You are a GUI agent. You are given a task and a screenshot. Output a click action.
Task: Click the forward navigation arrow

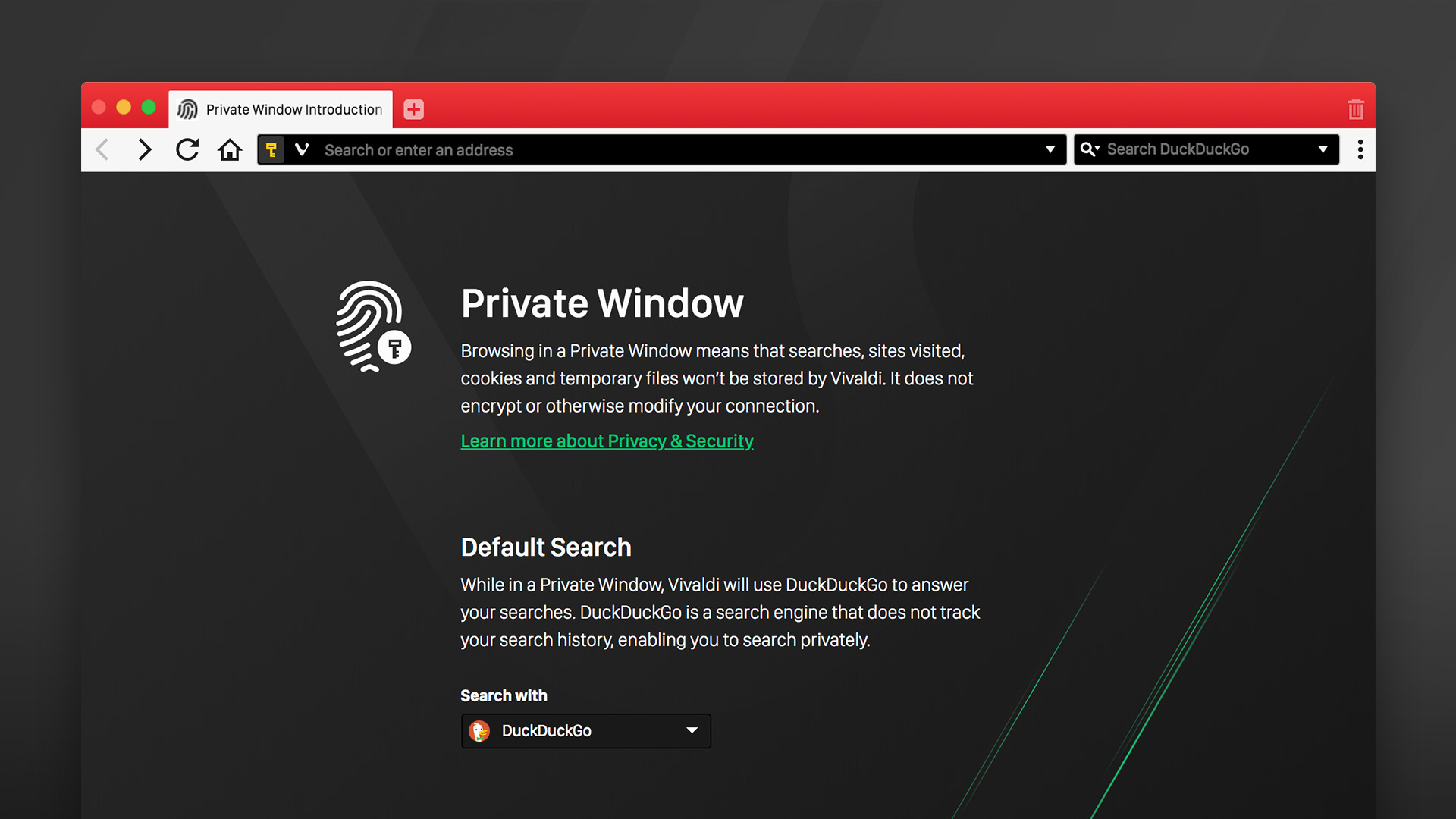pos(144,150)
